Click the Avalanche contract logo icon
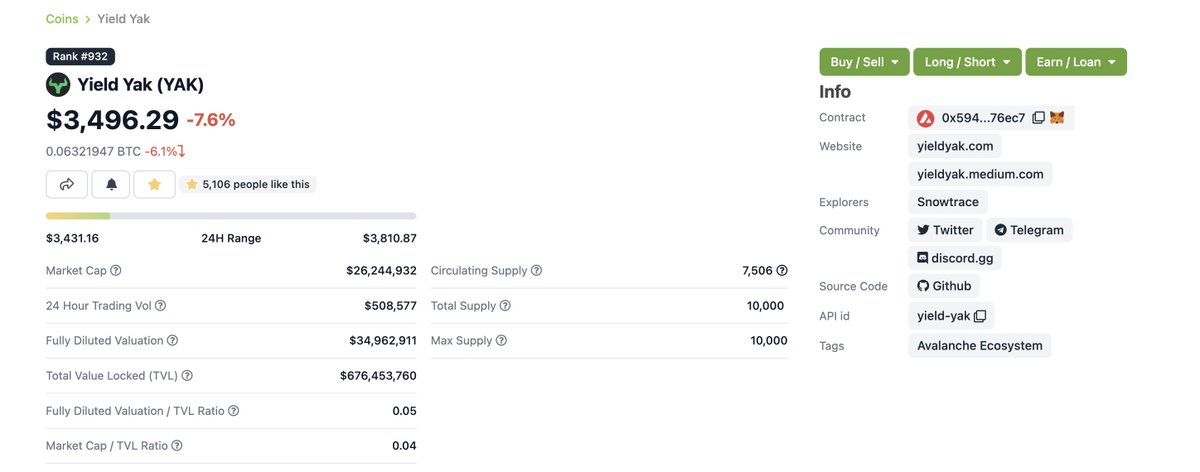 [x=926, y=118]
